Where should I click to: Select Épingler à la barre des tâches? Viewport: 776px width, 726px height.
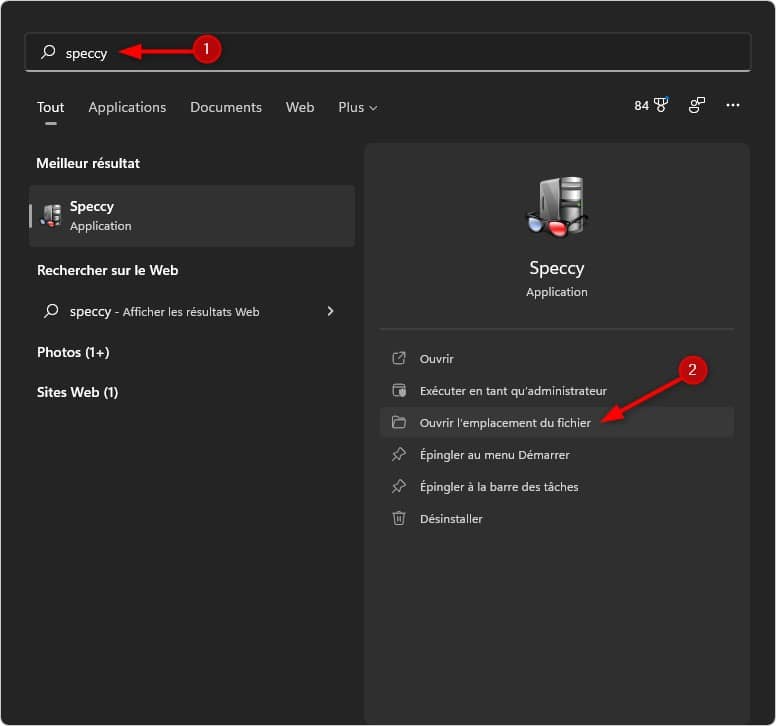point(557,486)
